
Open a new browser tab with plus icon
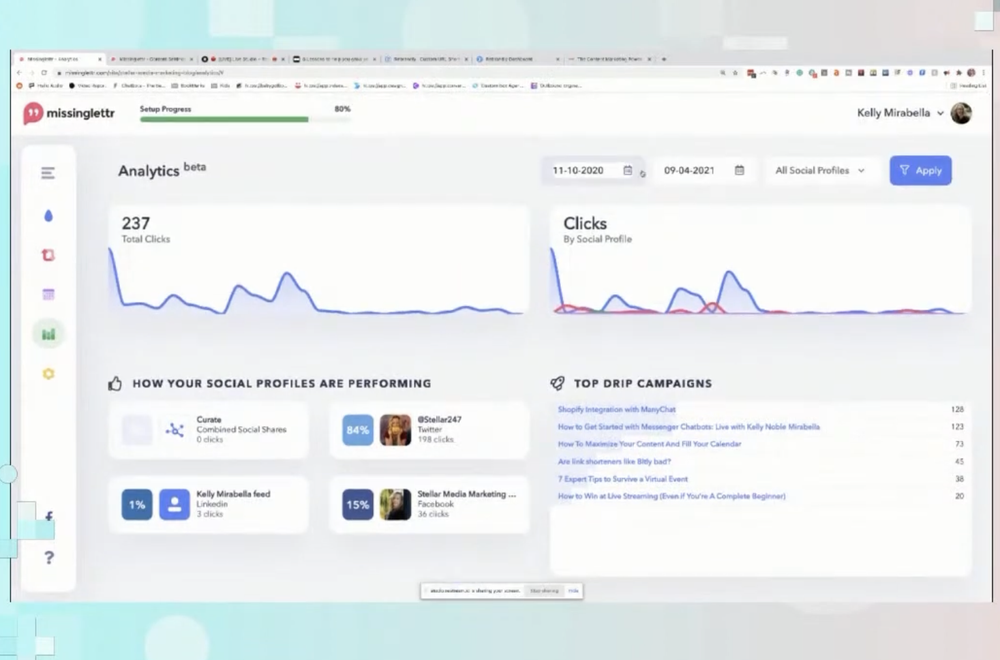point(664,59)
